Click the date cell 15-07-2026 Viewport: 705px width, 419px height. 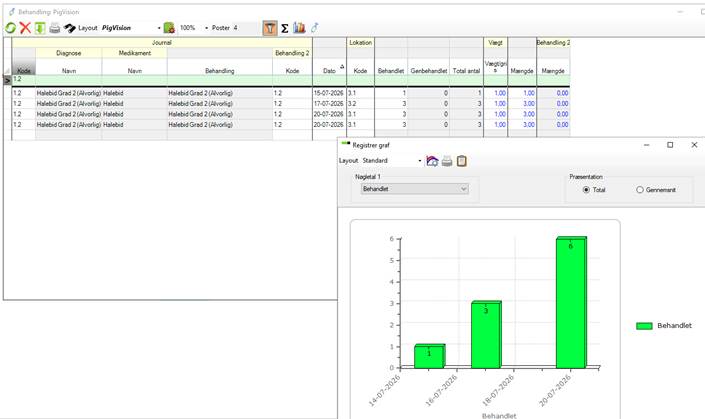pos(329,93)
